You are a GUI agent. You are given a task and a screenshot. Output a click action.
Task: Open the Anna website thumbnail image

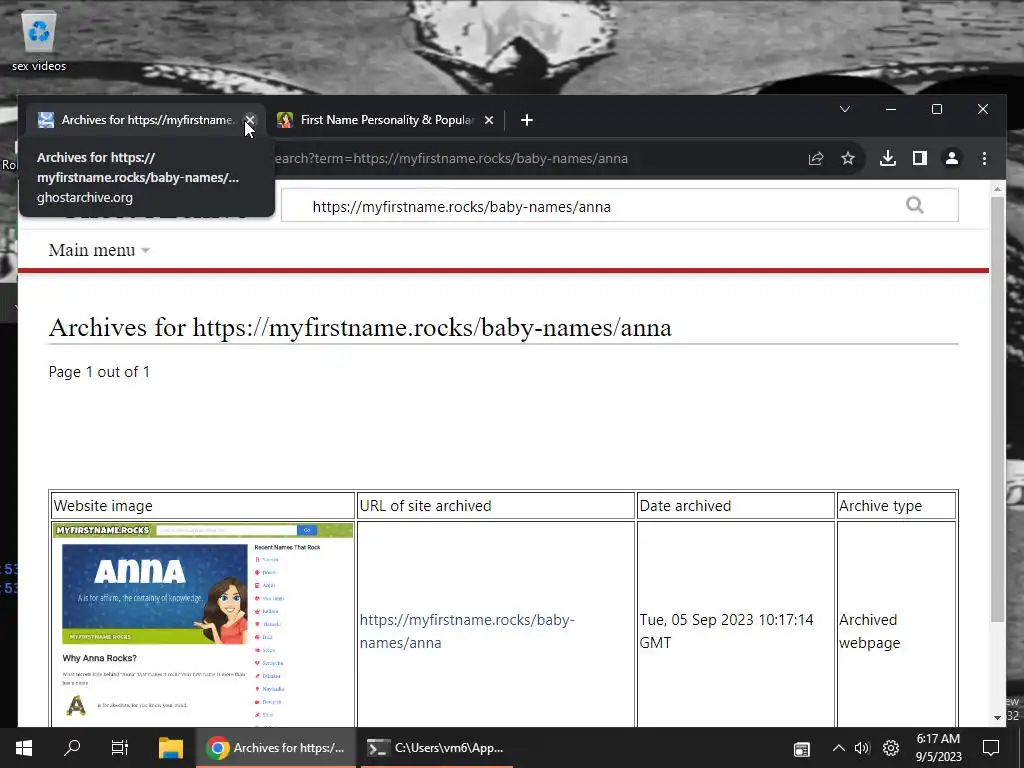(x=202, y=624)
